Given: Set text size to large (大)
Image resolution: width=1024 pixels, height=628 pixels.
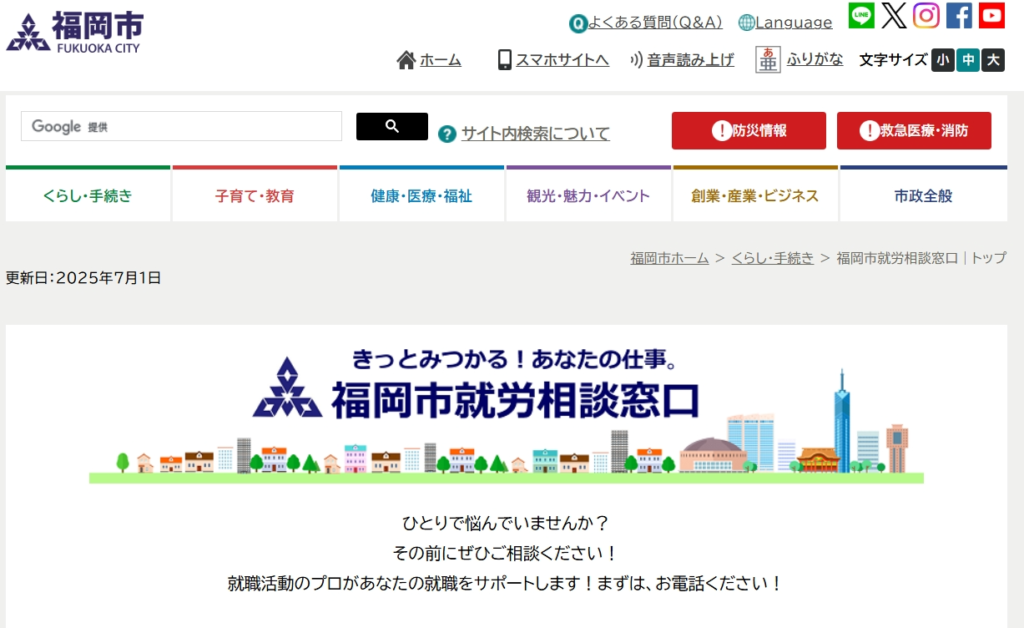Looking at the screenshot, I should pyautogui.click(x=992, y=60).
